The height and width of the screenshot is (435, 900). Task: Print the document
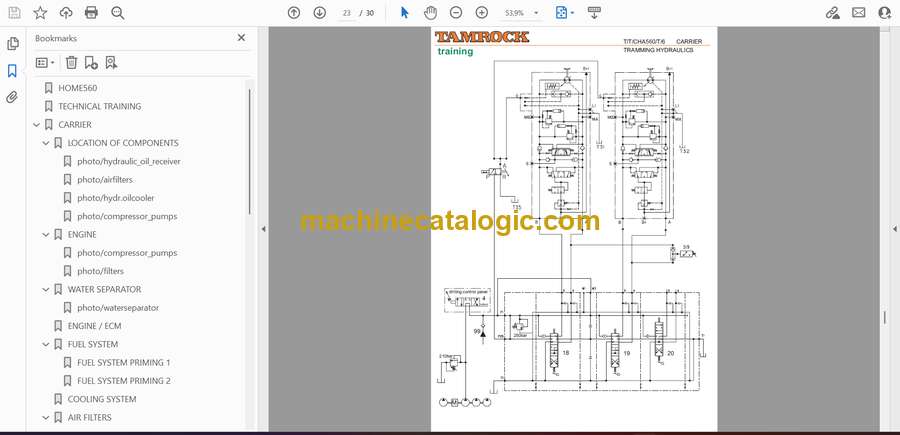click(x=91, y=13)
